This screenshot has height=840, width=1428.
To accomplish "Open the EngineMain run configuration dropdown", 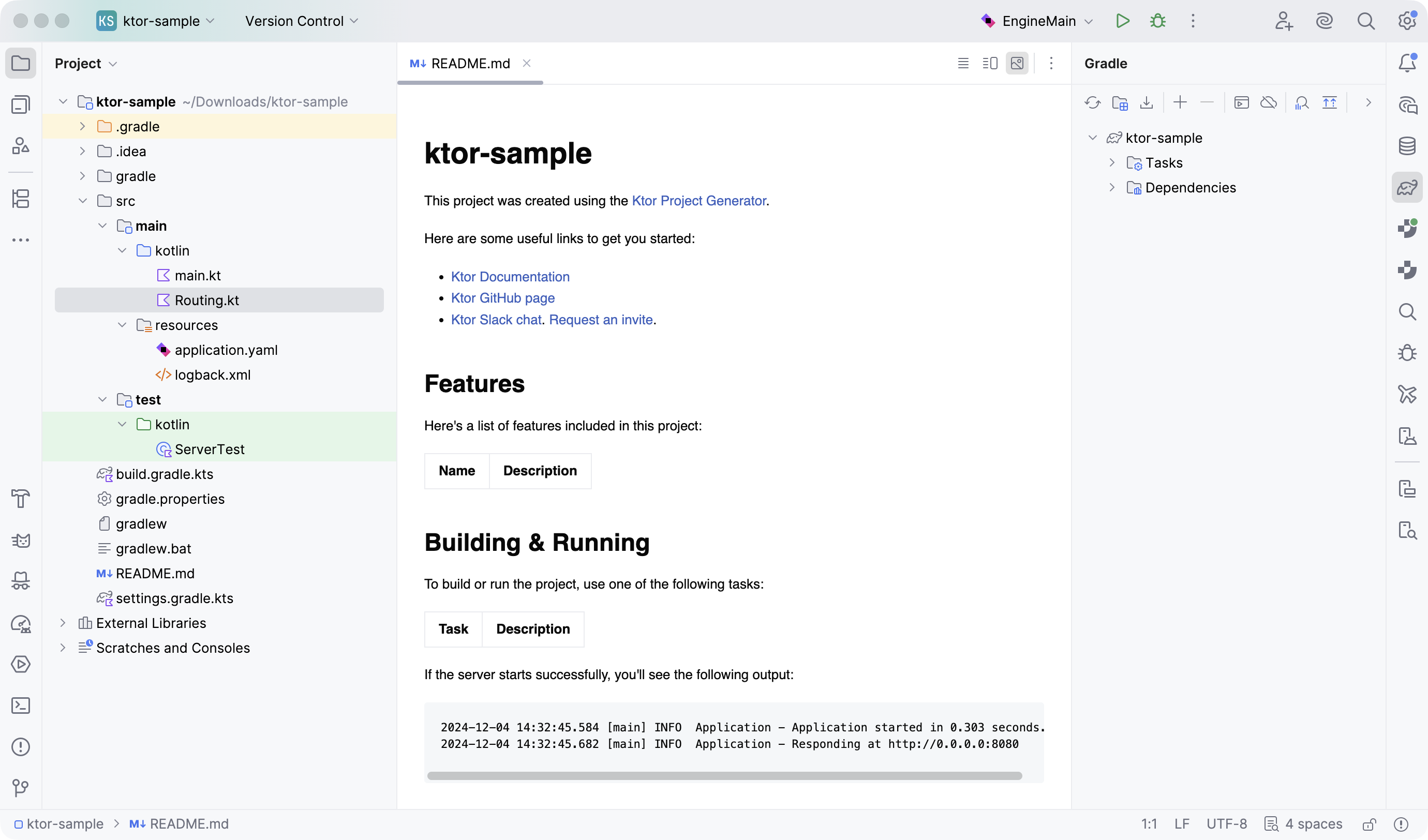I will coord(1038,21).
